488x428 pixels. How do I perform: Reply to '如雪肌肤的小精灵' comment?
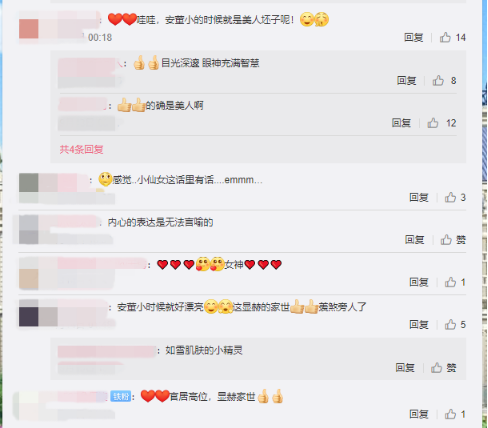405,368
